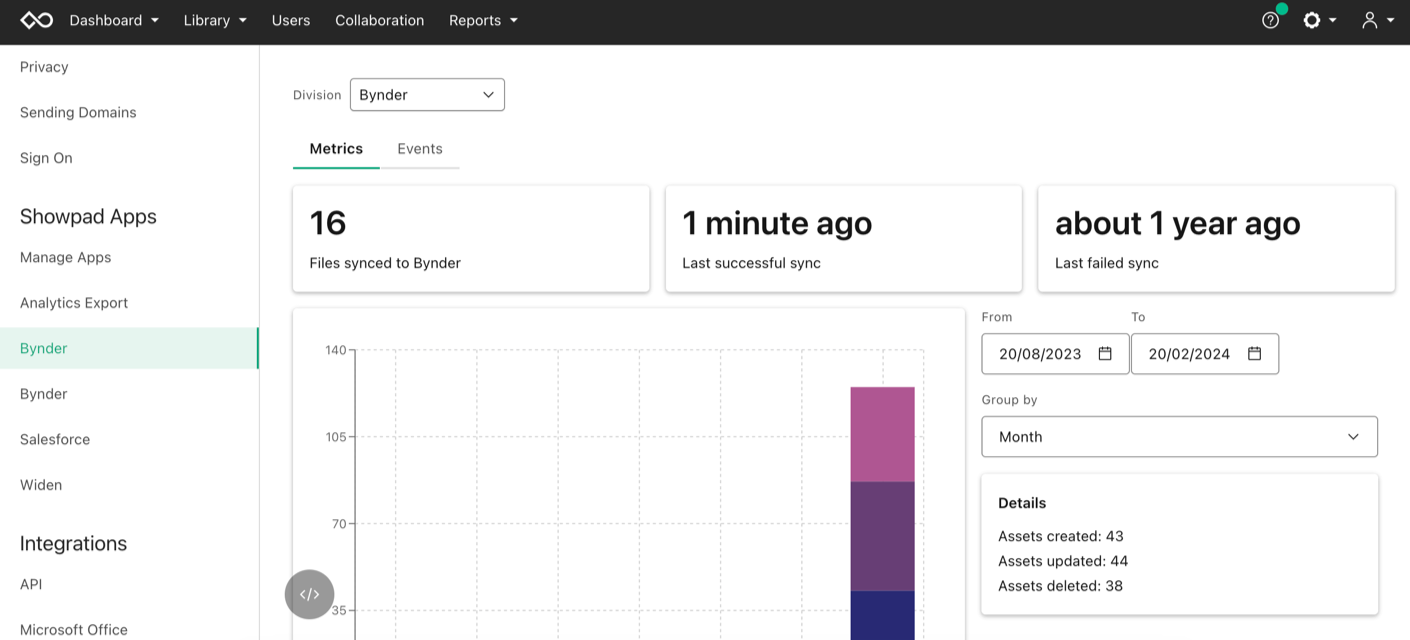Open the settings gear menu
The height and width of the screenshot is (640, 1410).
(x=1319, y=20)
